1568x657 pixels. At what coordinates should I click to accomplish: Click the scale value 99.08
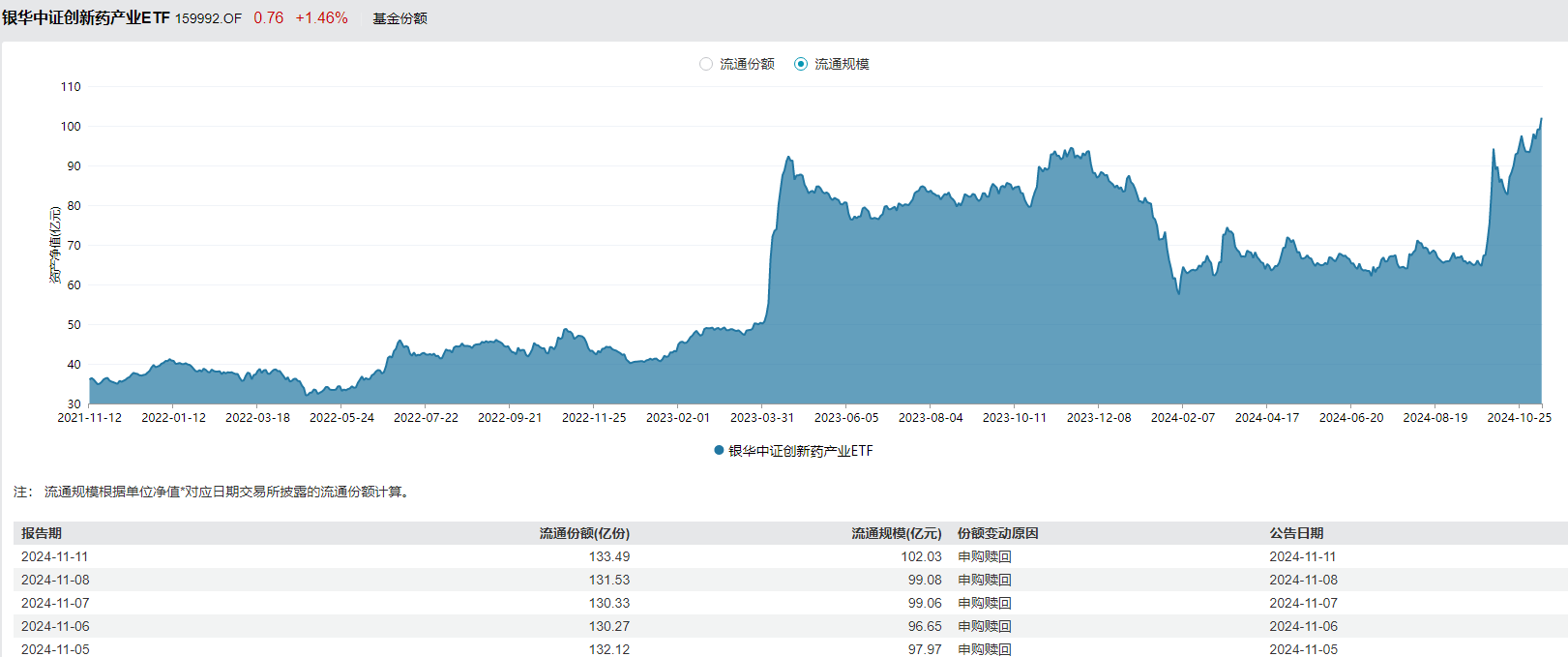[x=925, y=580]
